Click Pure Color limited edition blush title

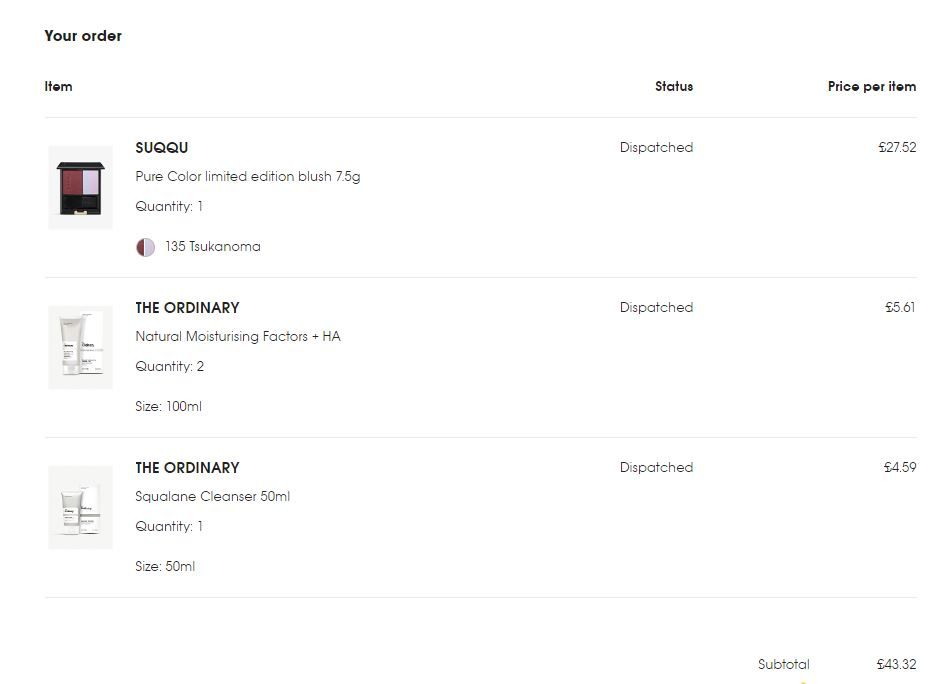[248, 177]
